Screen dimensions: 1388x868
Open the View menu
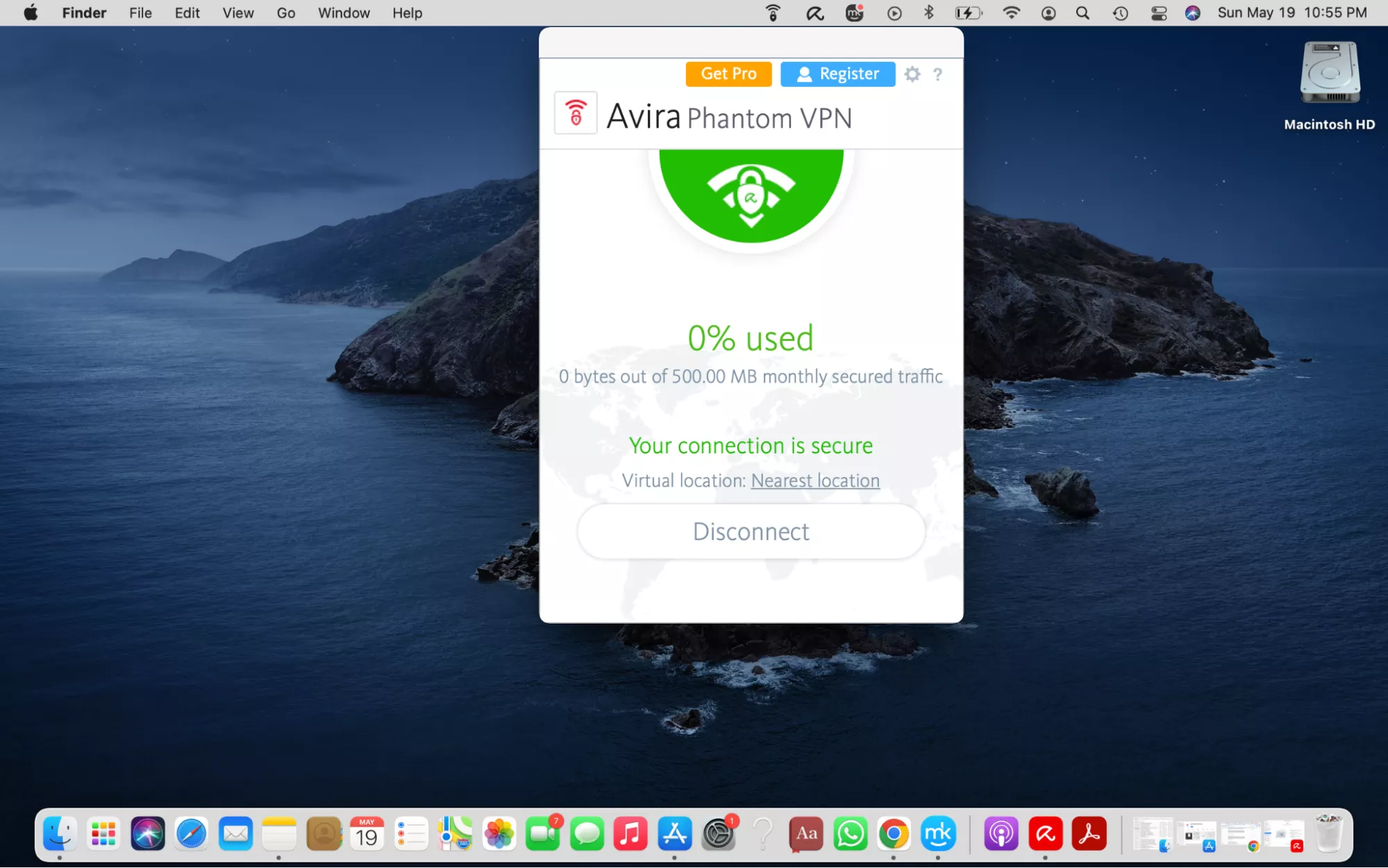click(x=238, y=13)
